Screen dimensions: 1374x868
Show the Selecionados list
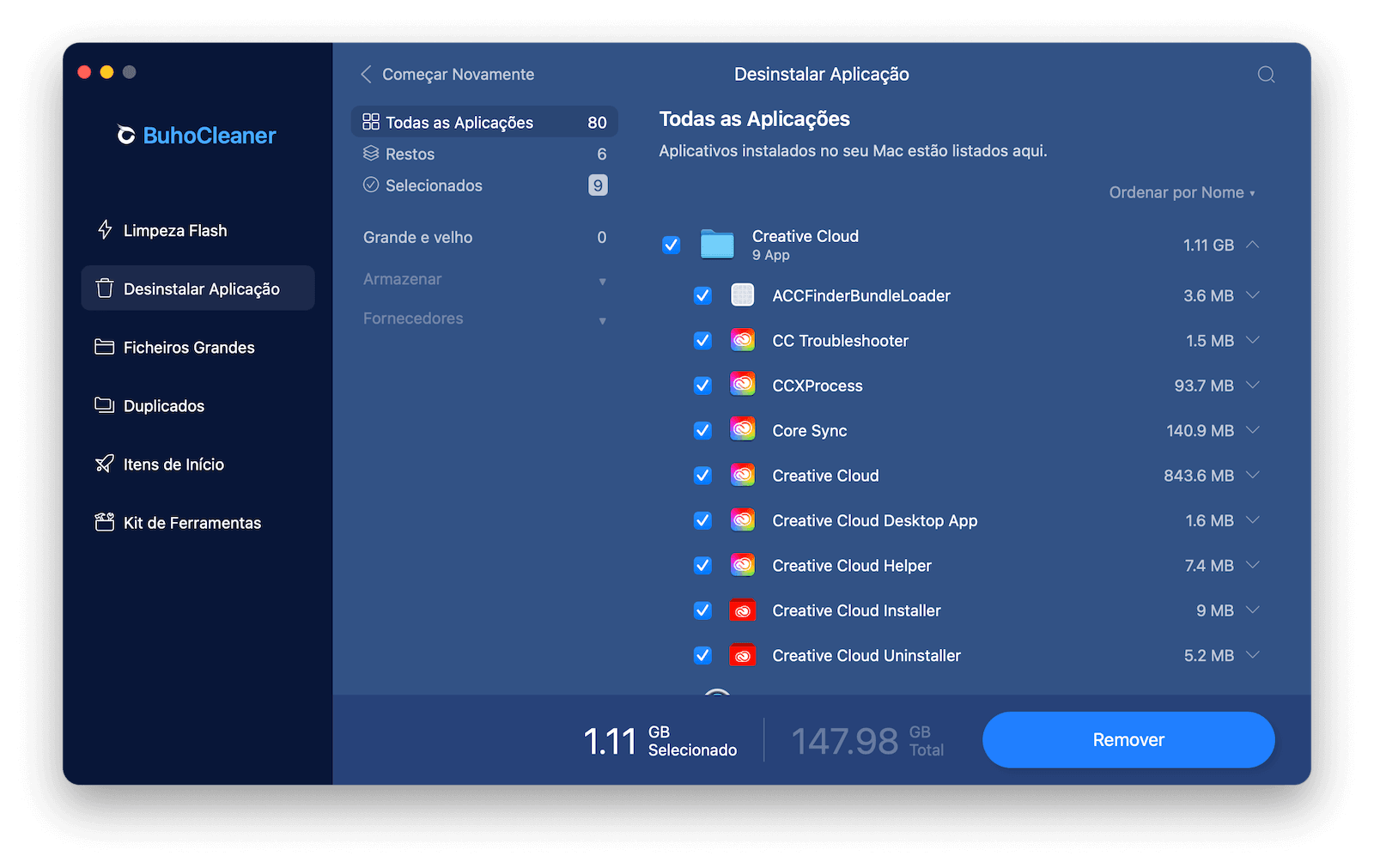point(484,185)
